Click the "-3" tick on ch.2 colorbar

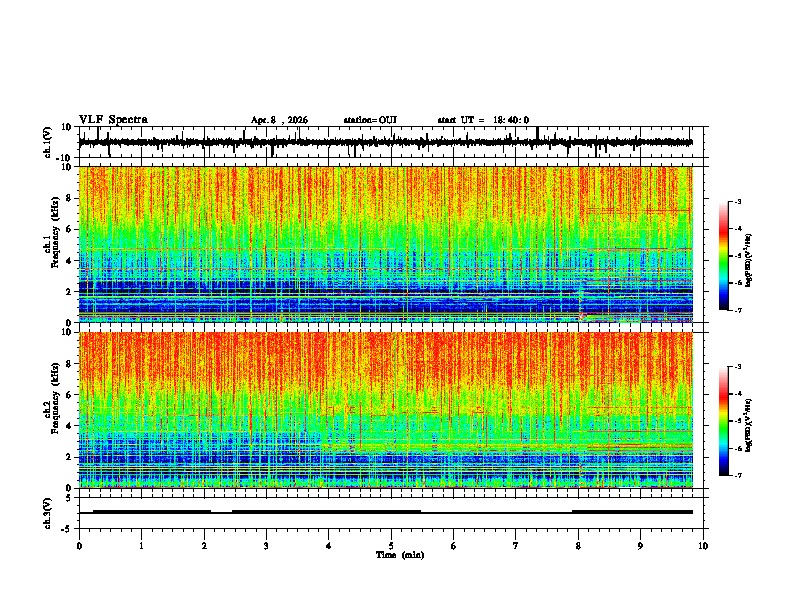pyautogui.click(x=738, y=367)
